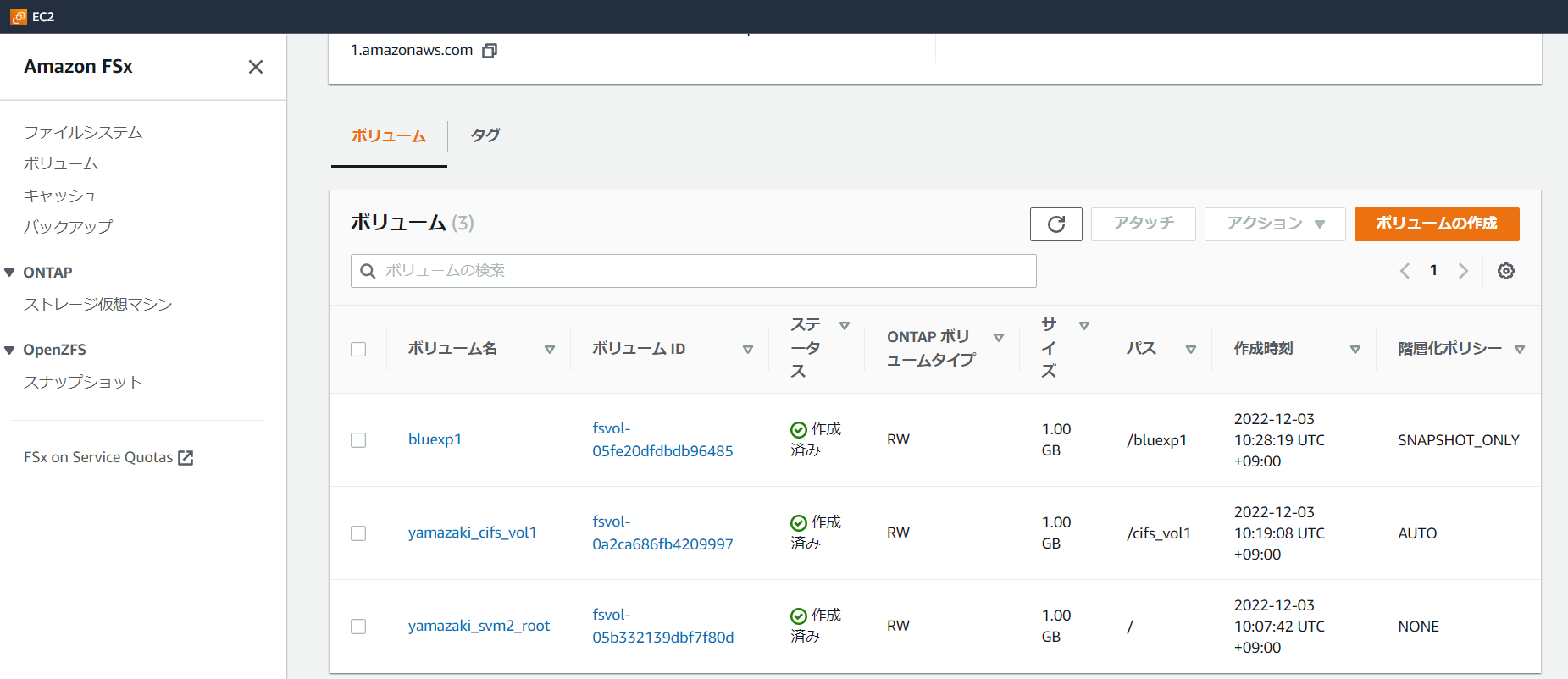Image resolution: width=1568 pixels, height=679 pixels.
Task: Close the Amazon FSx sidebar
Action: point(256,67)
